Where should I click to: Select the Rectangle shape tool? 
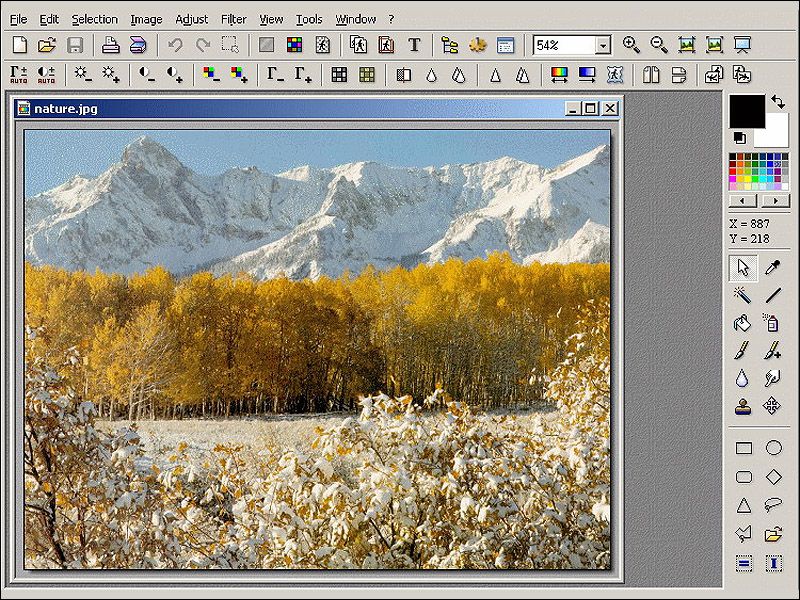(x=743, y=448)
